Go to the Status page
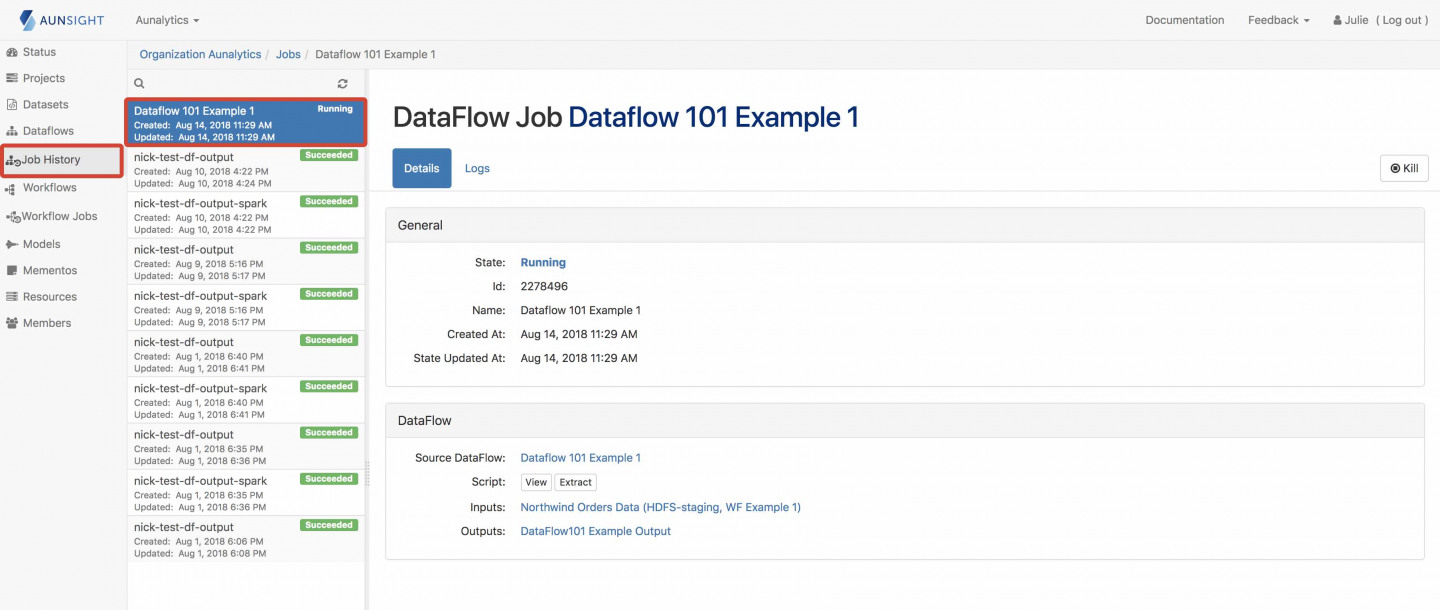The width and height of the screenshot is (1440, 610). click(39, 52)
